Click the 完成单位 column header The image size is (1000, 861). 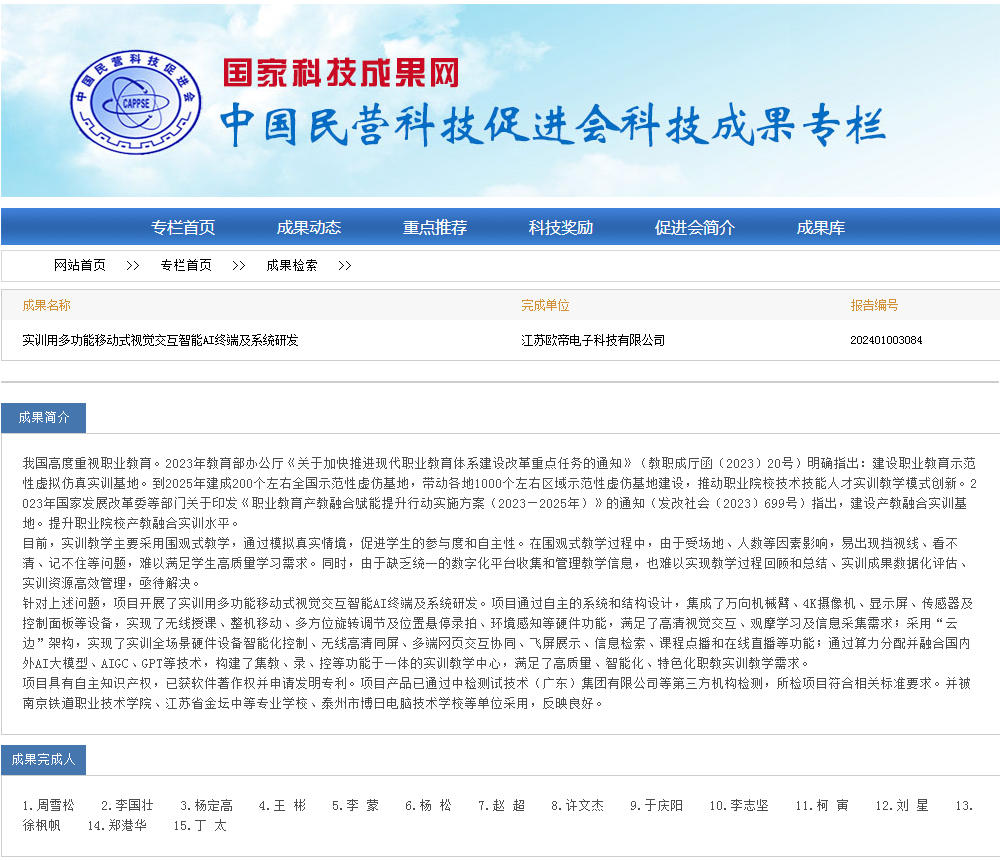click(545, 305)
